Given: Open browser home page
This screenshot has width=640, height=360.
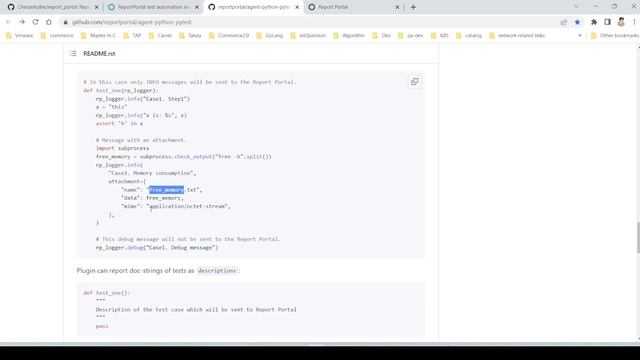Looking at the screenshot, I should click(49, 22).
